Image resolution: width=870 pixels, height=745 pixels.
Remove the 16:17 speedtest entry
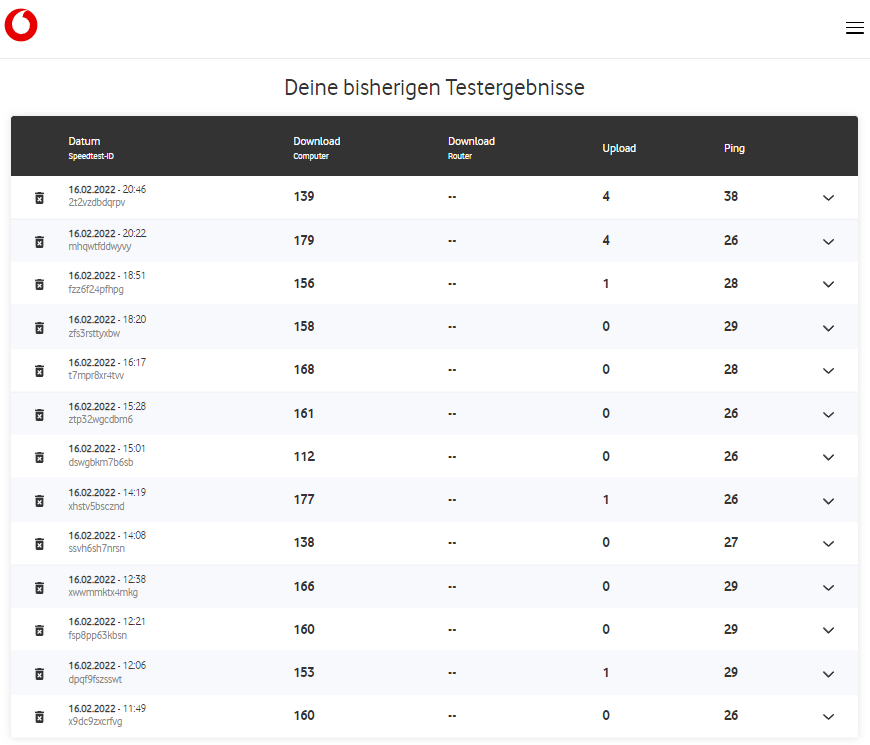pyautogui.click(x=39, y=370)
